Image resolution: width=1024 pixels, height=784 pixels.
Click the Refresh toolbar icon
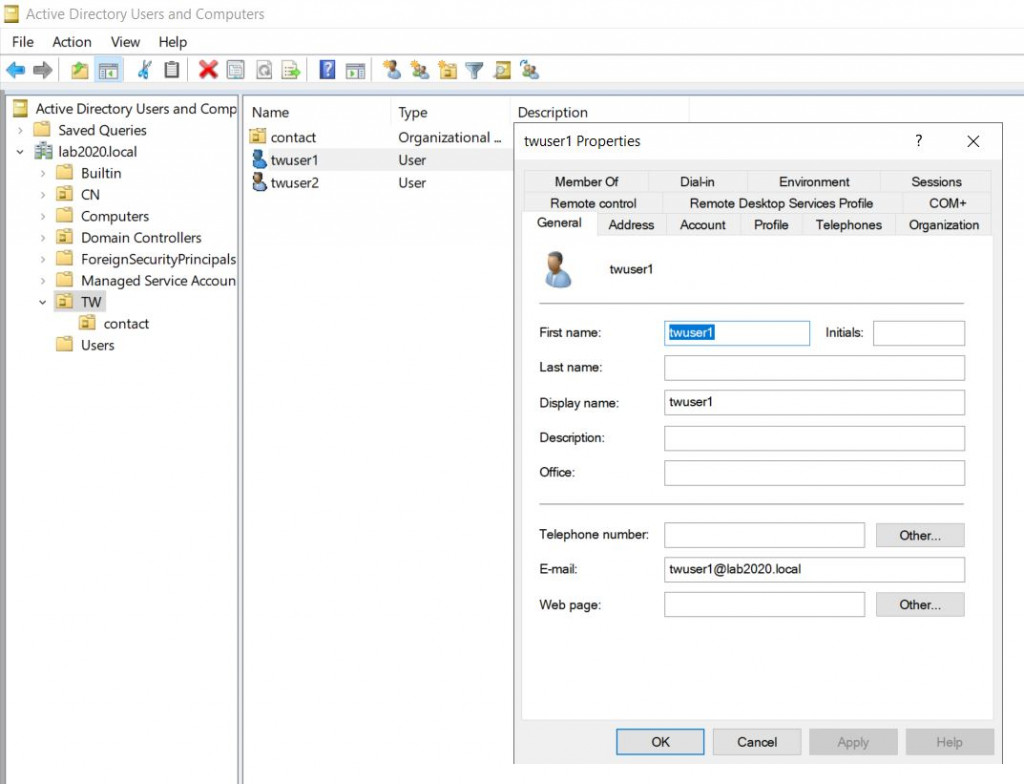pos(264,69)
